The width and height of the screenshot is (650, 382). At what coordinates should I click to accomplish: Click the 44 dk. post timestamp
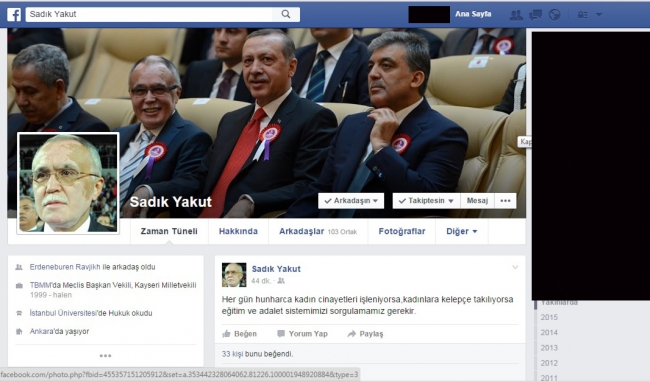pos(261,281)
